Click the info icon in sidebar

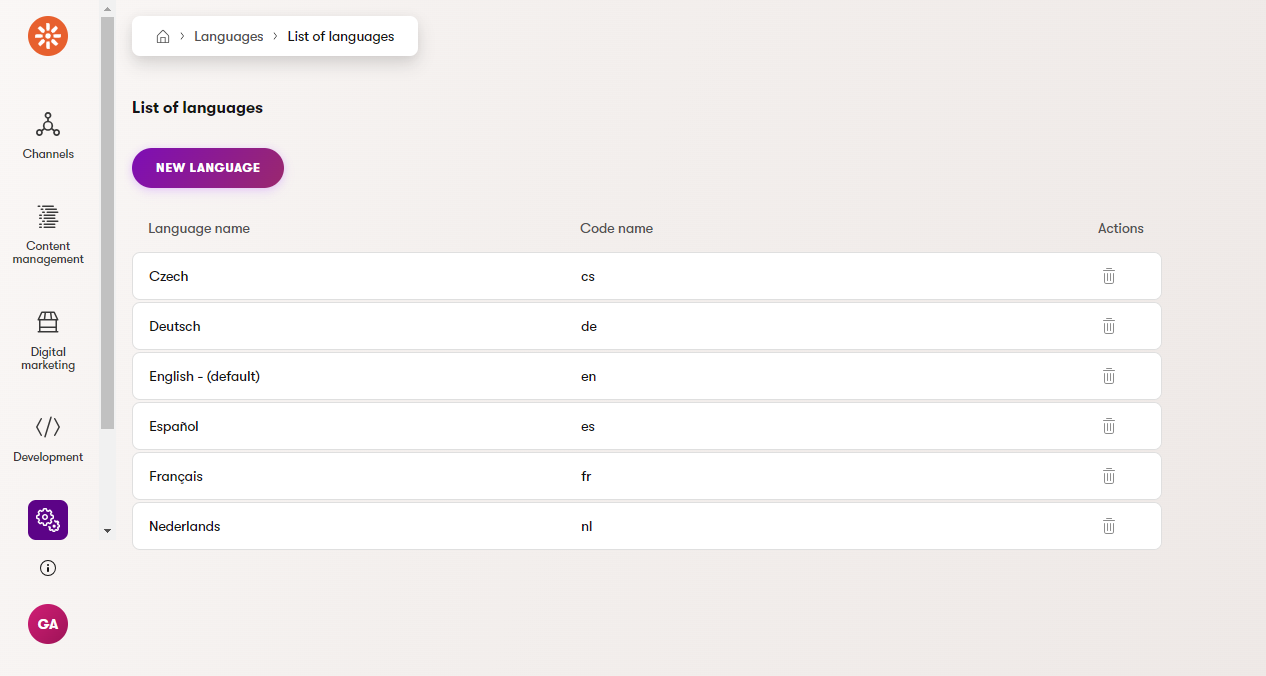[x=48, y=568]
